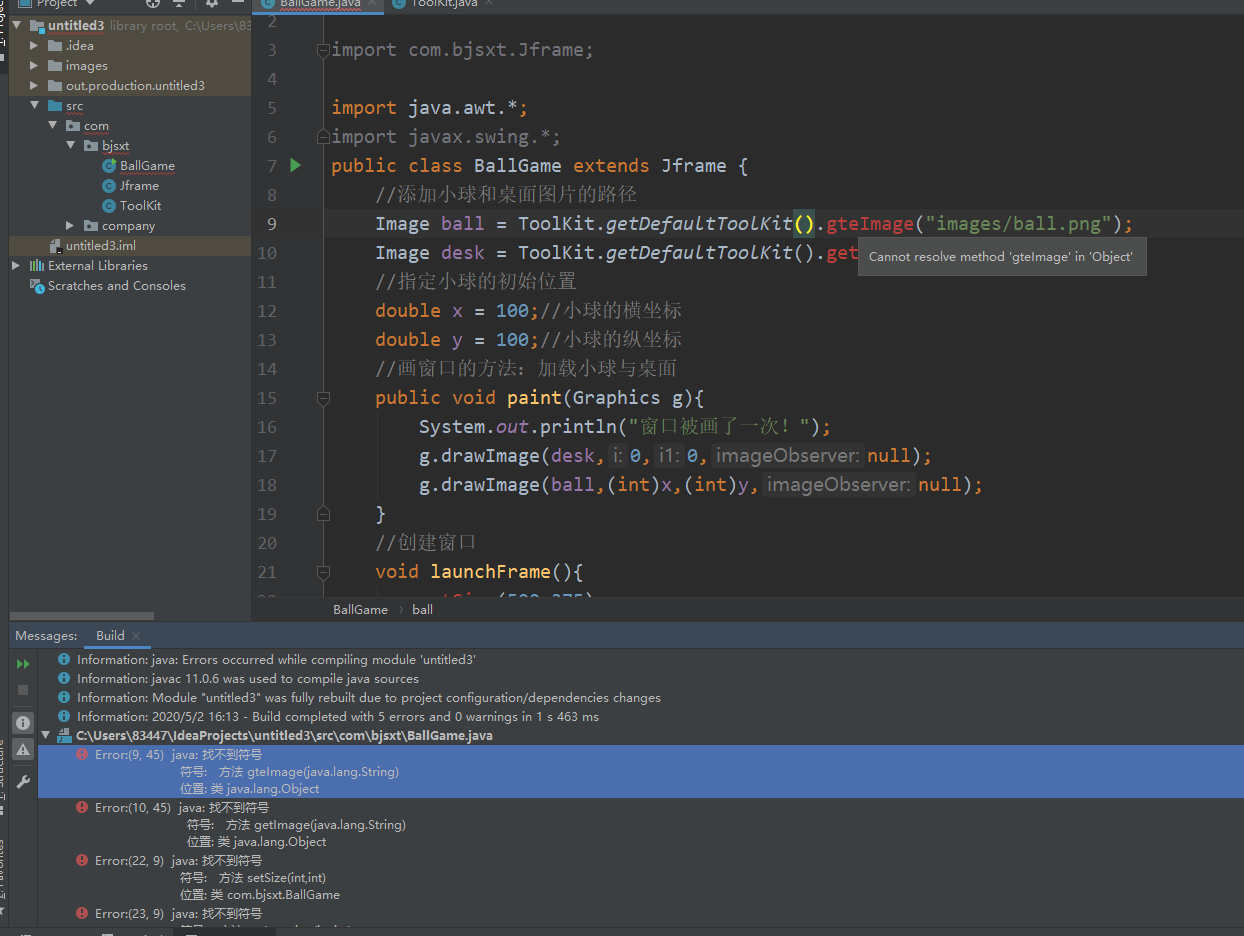Fold the paint method at line 15
Viewport: 1244px width, 936px height.
point(323,398)
